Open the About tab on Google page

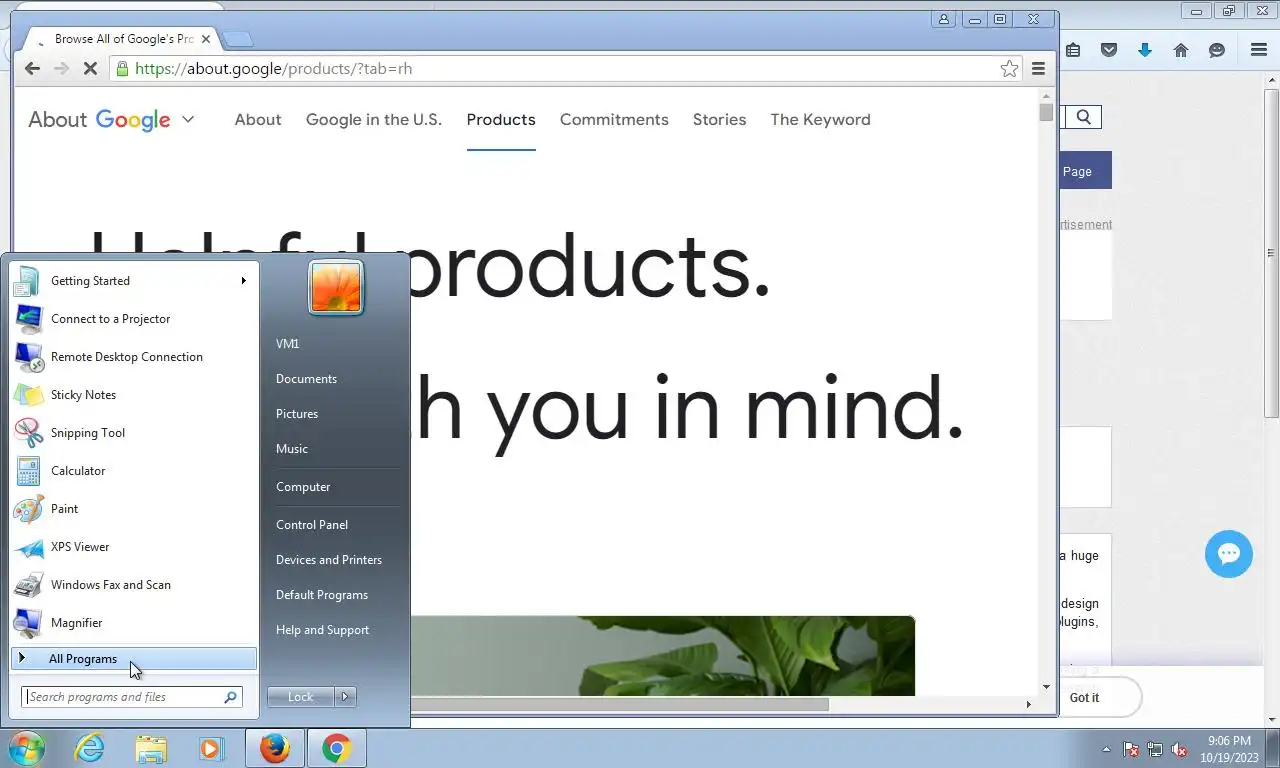pyautogui.click(x=258, y=120)
